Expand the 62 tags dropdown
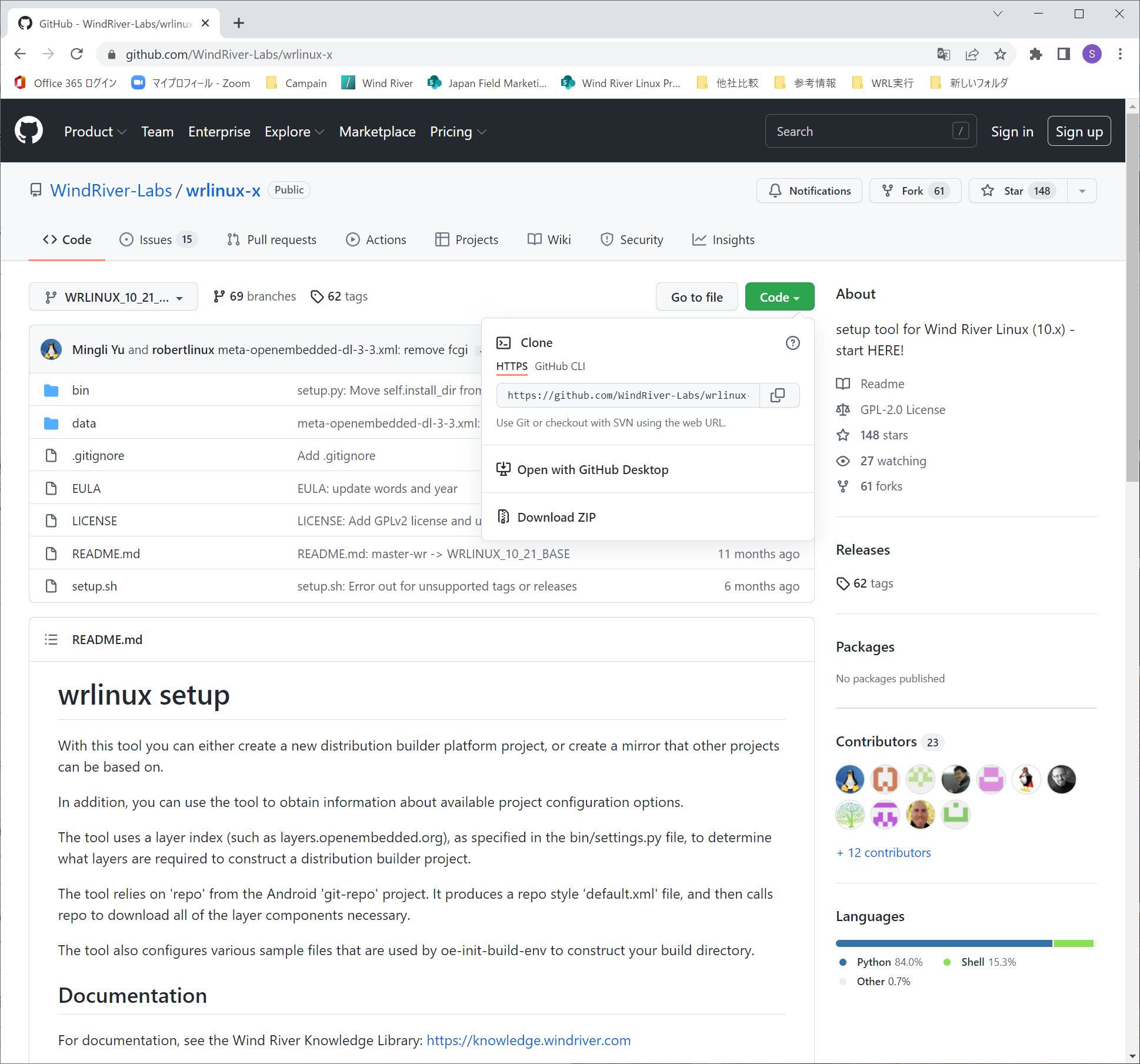The width and height of the screenshot is (1140, 1064). (345, 296)
